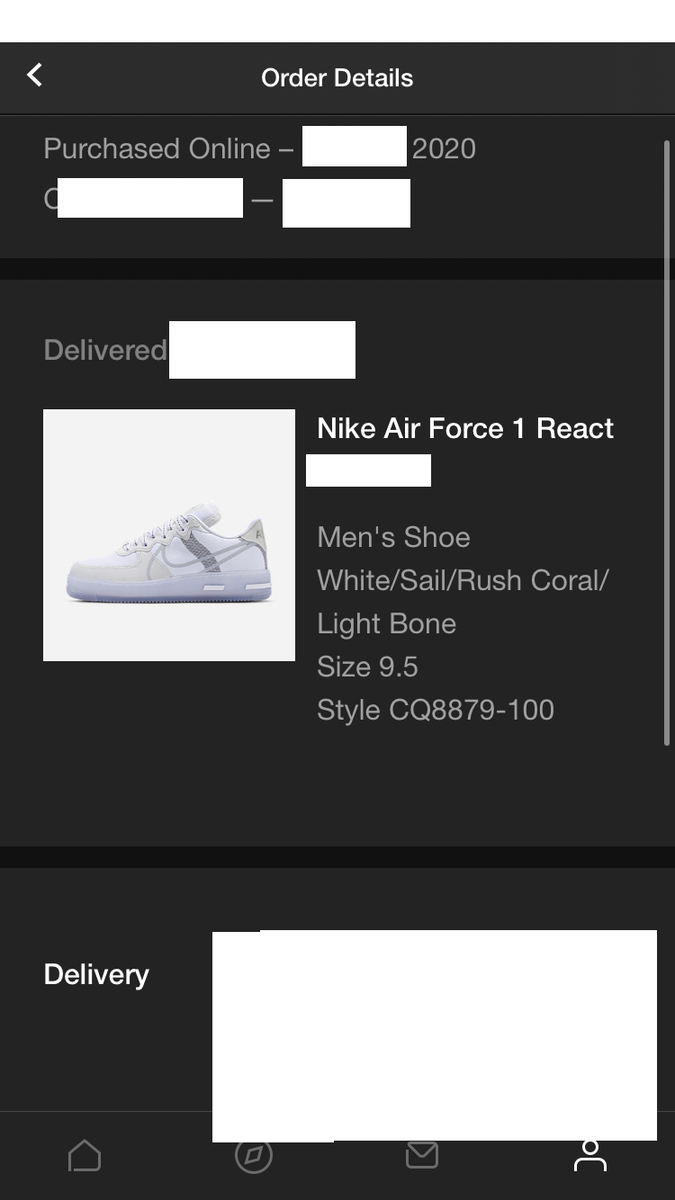Click the Delivery section label
This screenshot has height=1200, width=675.
coord(96,975)
